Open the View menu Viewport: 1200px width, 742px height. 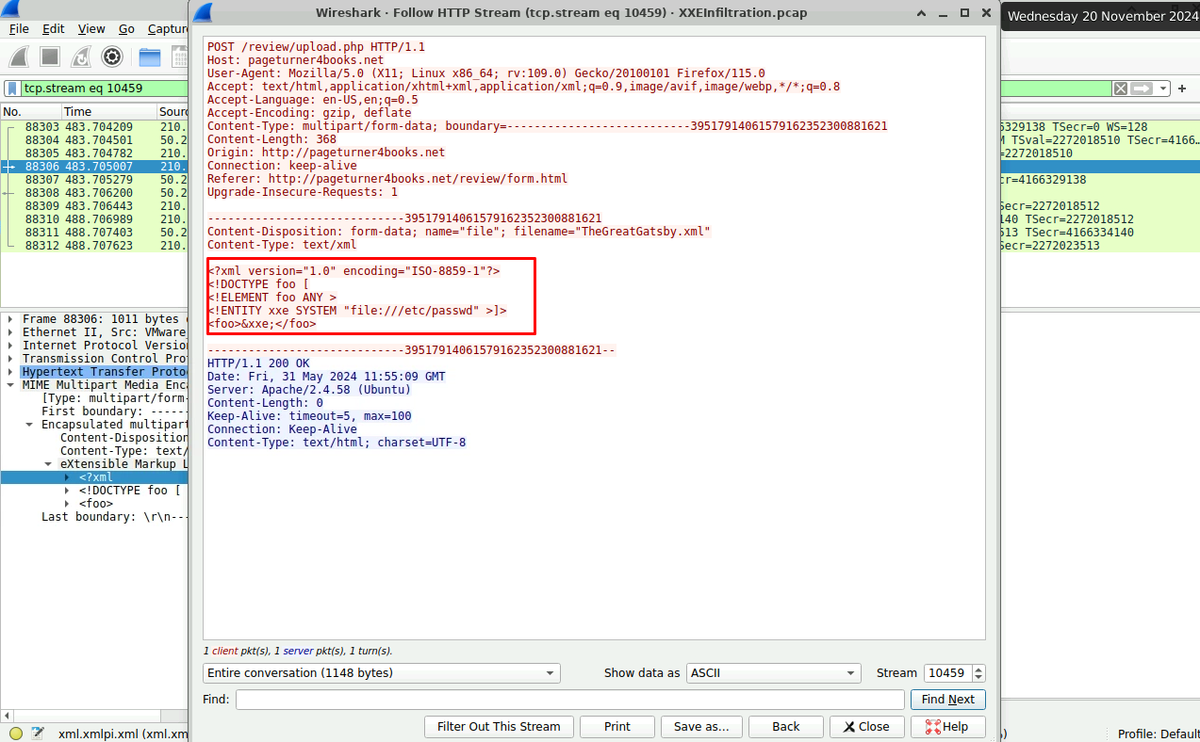pyautogui.click(x=91, y=29)
